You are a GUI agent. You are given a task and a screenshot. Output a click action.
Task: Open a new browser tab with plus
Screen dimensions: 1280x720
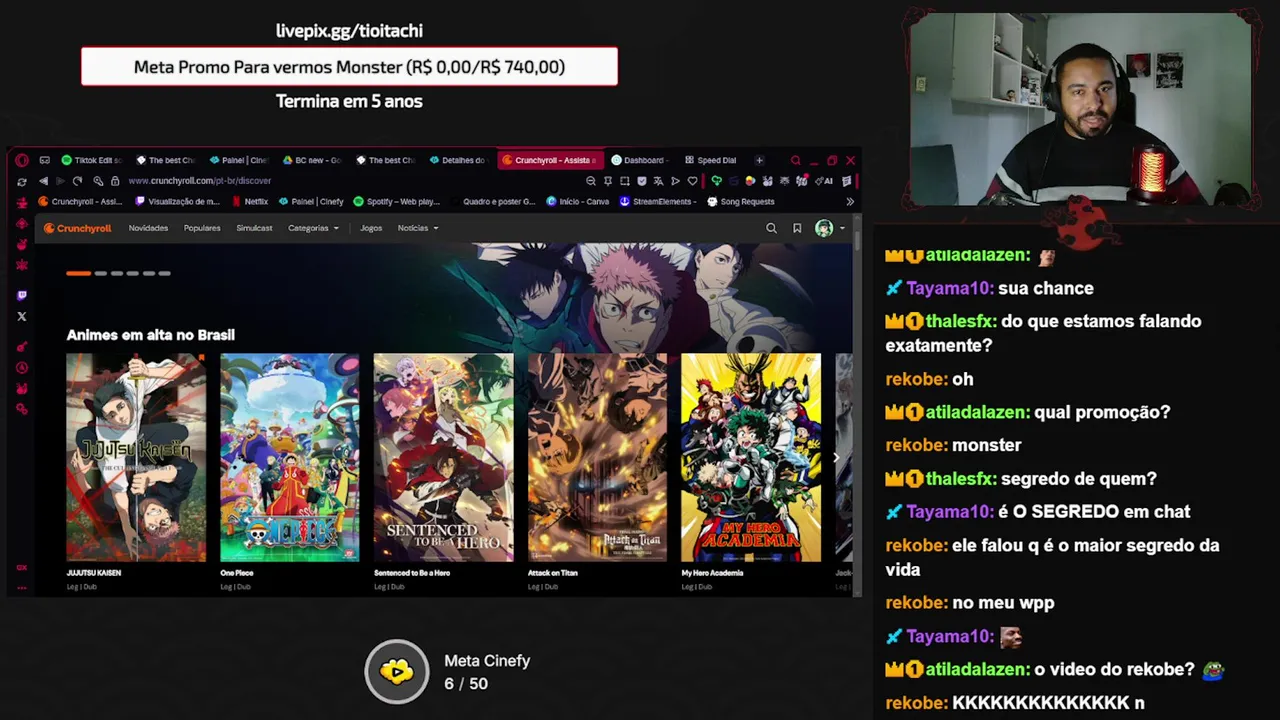point(759,160)
